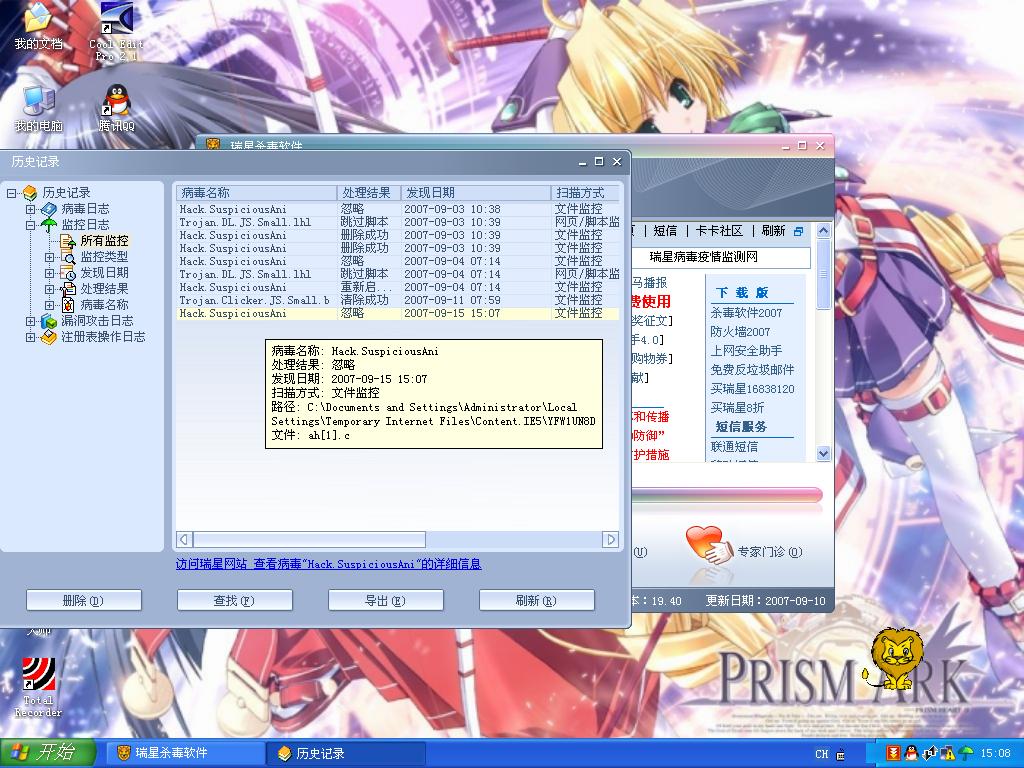1024x768 pixels.
Task: Click 瑞星病毒疫情监测网 banner
Action: (703, 257)
